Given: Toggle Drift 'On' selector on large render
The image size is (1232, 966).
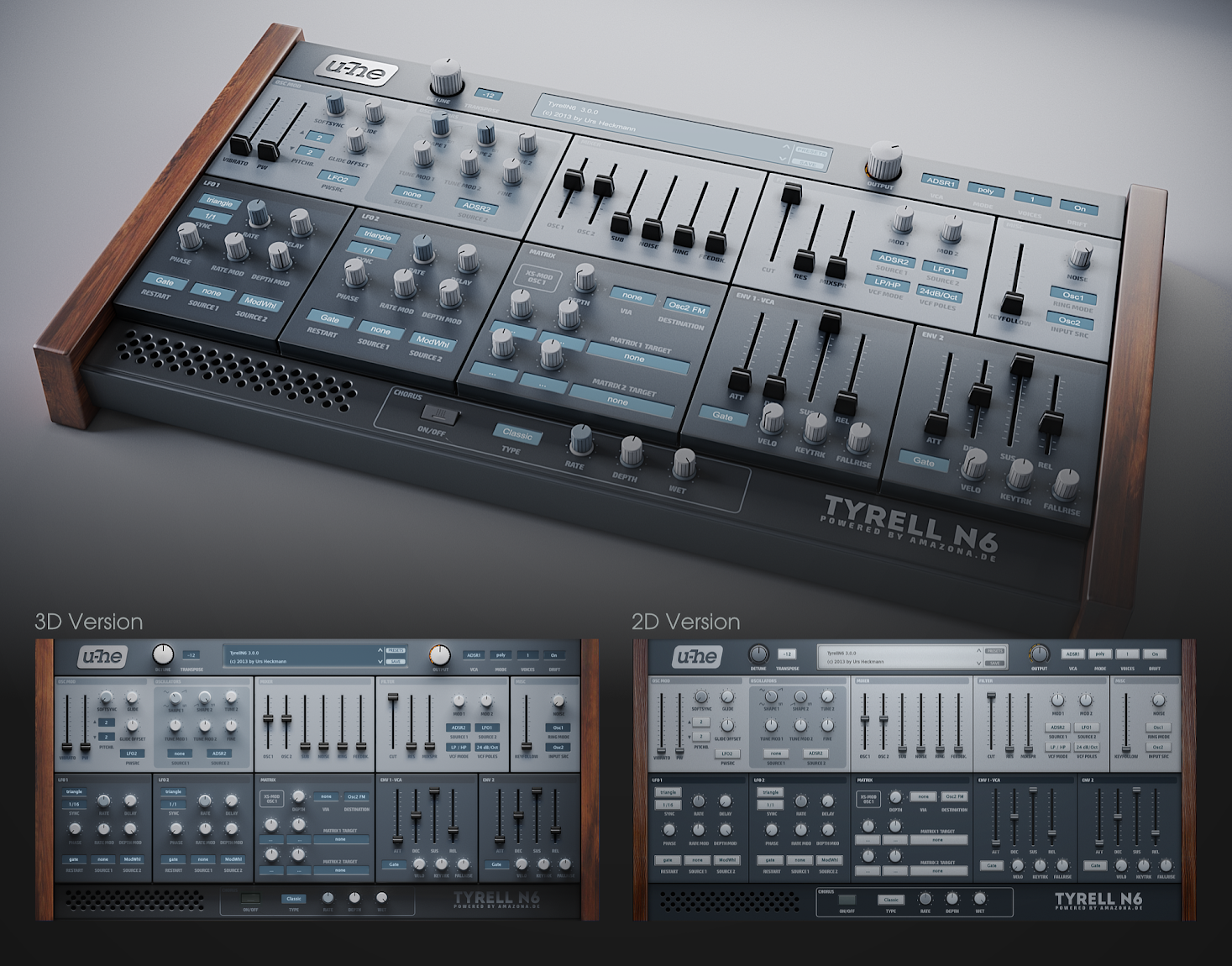Looking at the screenshot, I should (x=1079, y=207).
